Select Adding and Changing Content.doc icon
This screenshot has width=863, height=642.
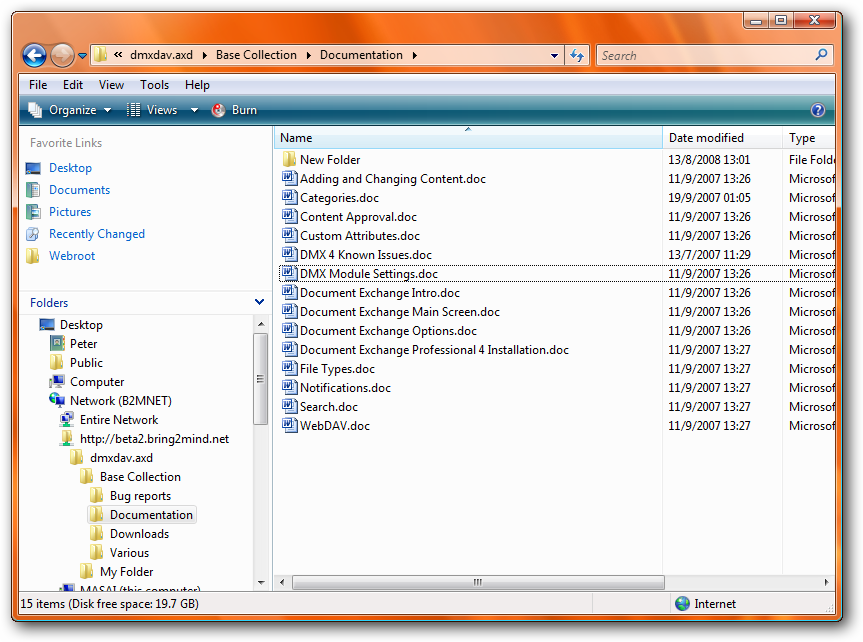click(x=290, y=178)
